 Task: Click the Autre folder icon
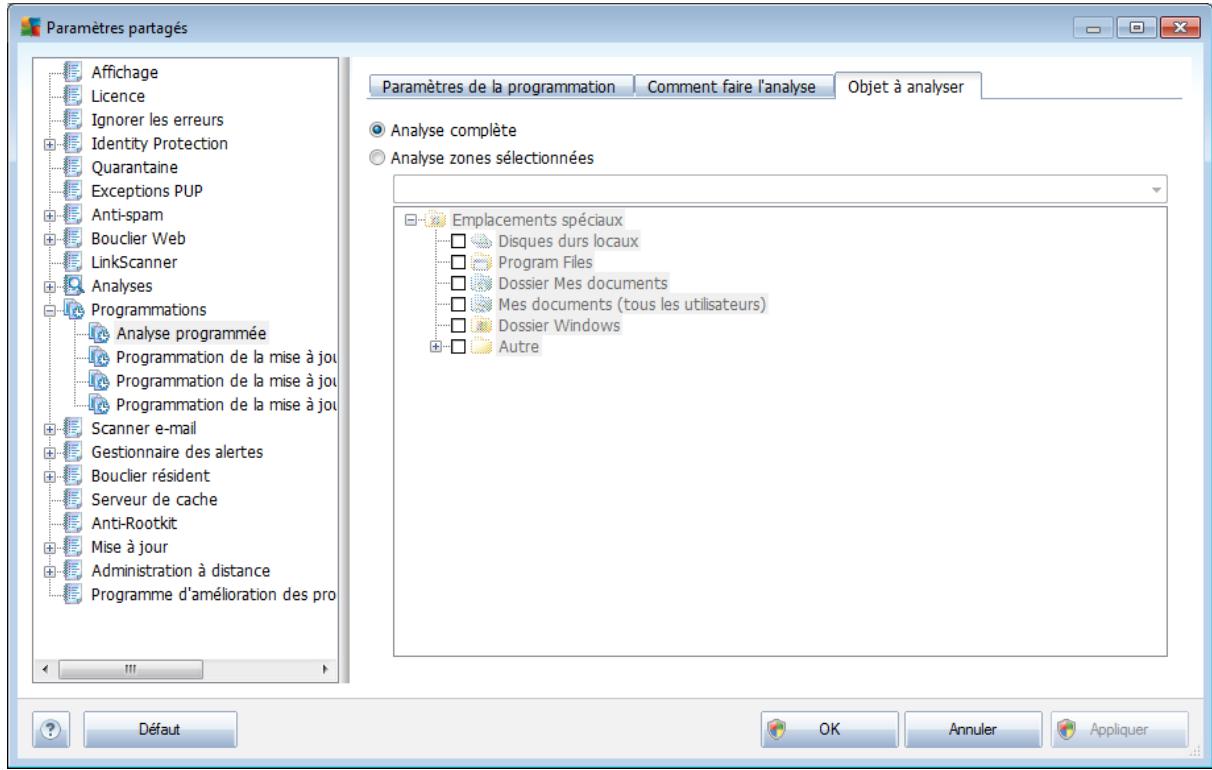[479, 348]
